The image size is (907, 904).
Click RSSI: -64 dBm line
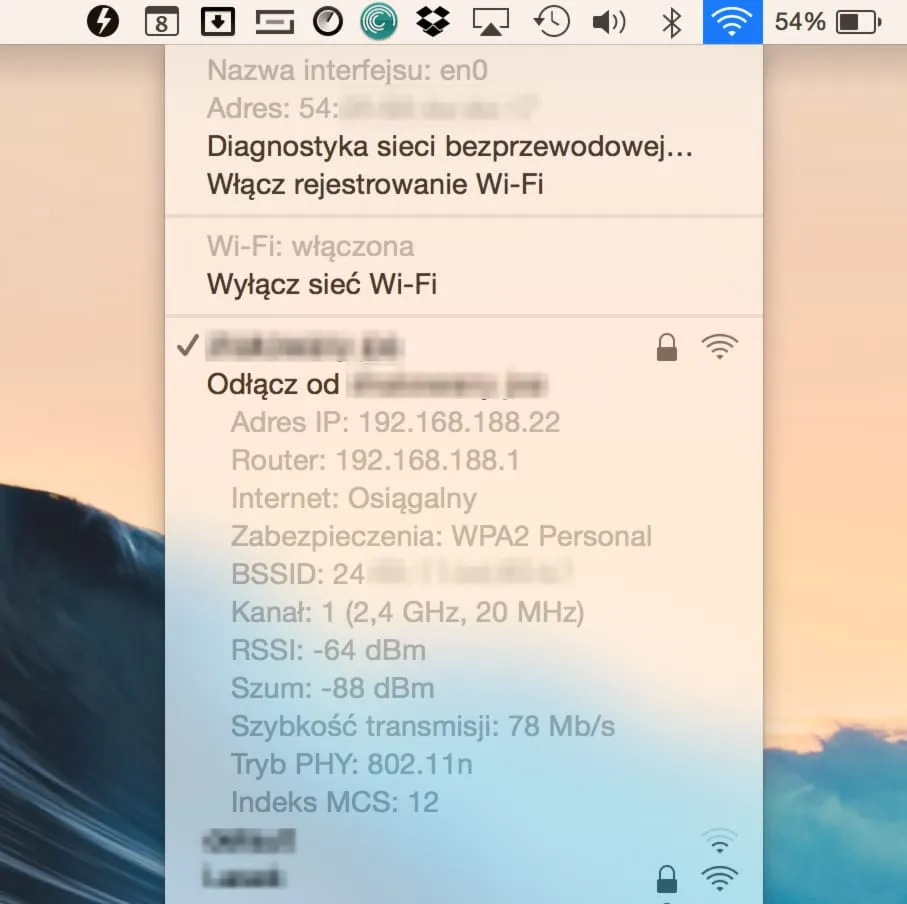click(x=463, y=650)
